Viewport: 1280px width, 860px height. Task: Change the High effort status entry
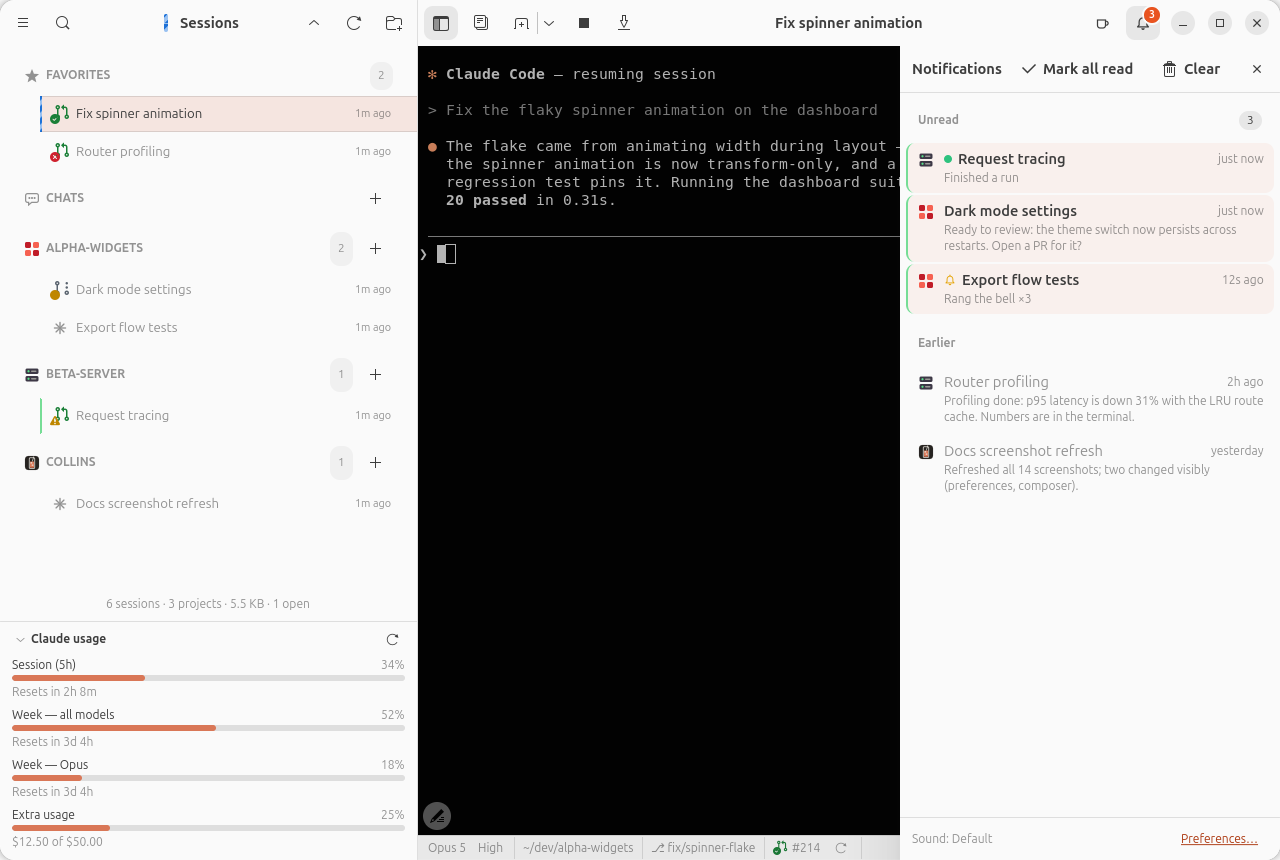coord(490,847)
